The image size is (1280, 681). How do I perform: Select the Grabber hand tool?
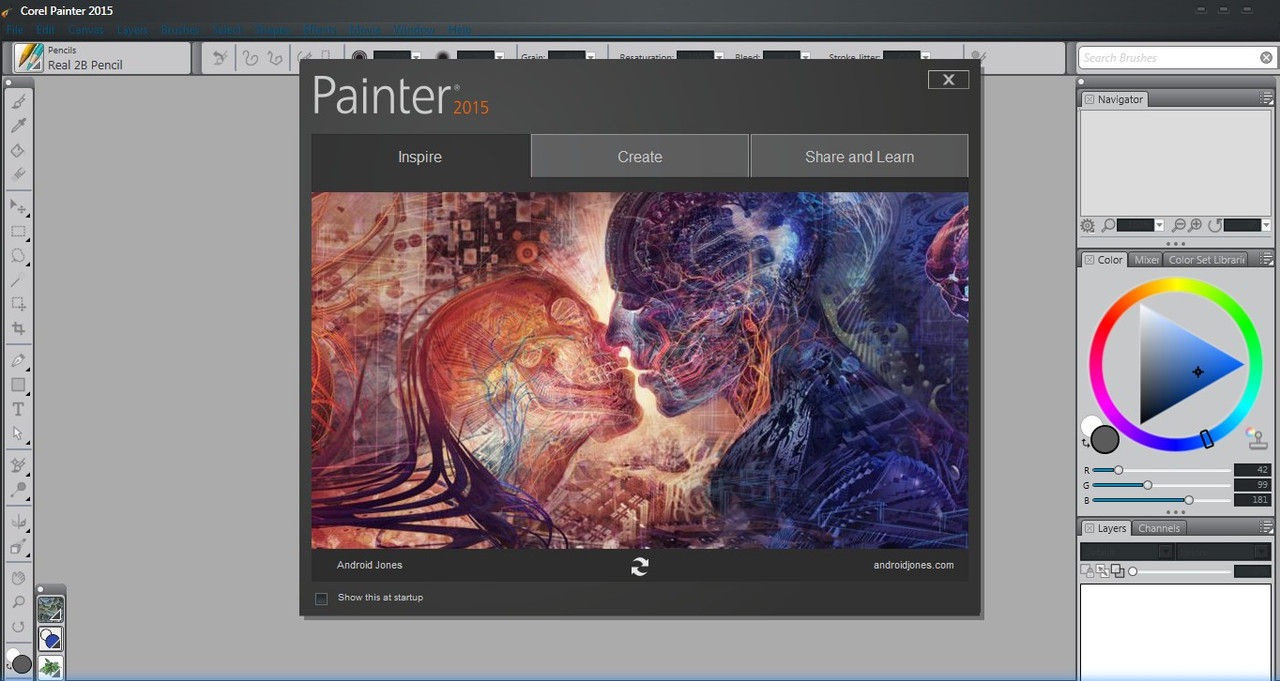click(18, 578)
